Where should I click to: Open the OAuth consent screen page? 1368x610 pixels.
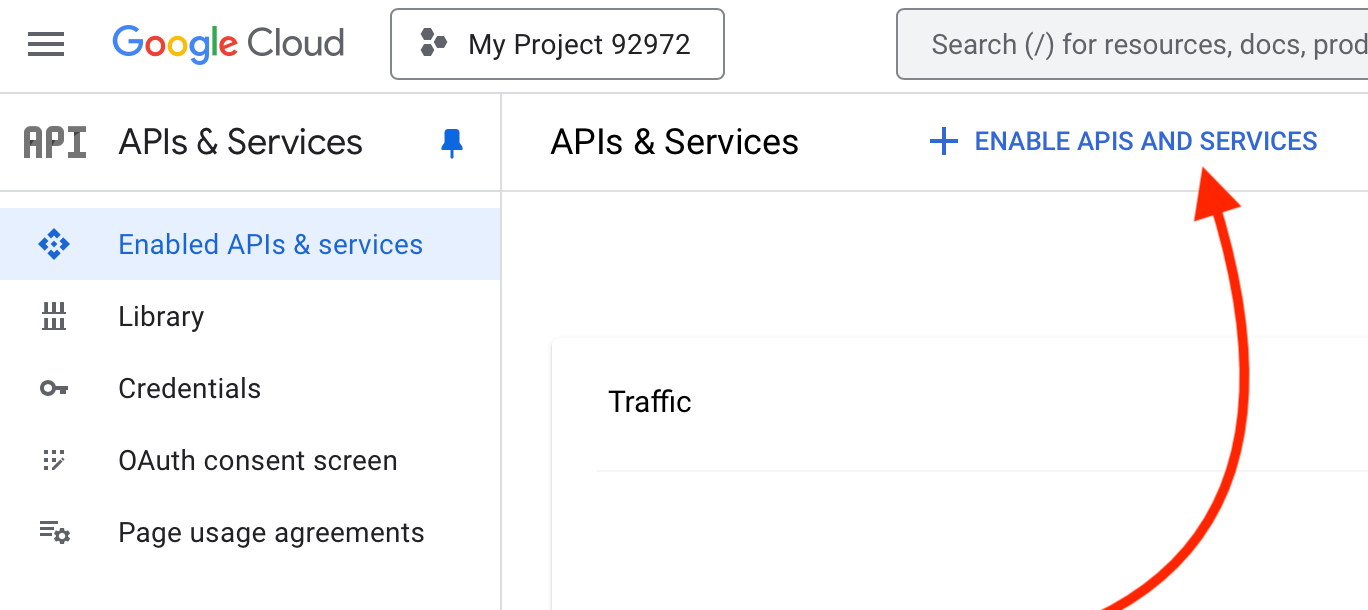click(257, 460)
